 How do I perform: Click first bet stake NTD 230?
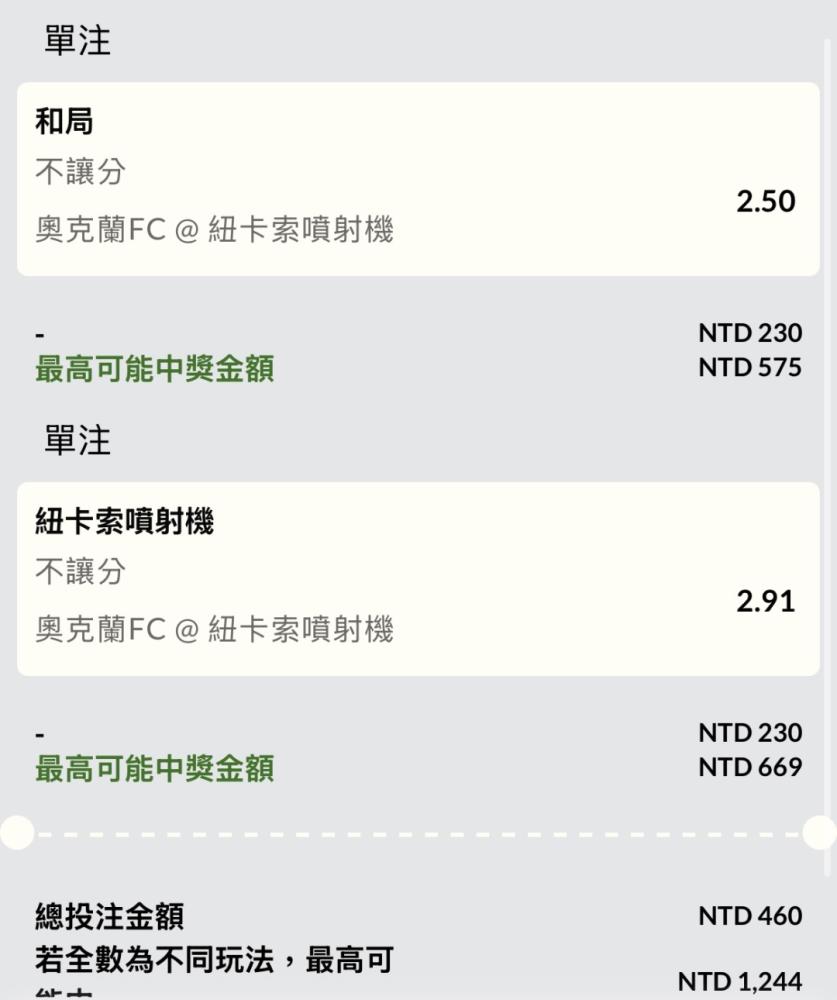(750, 333)
